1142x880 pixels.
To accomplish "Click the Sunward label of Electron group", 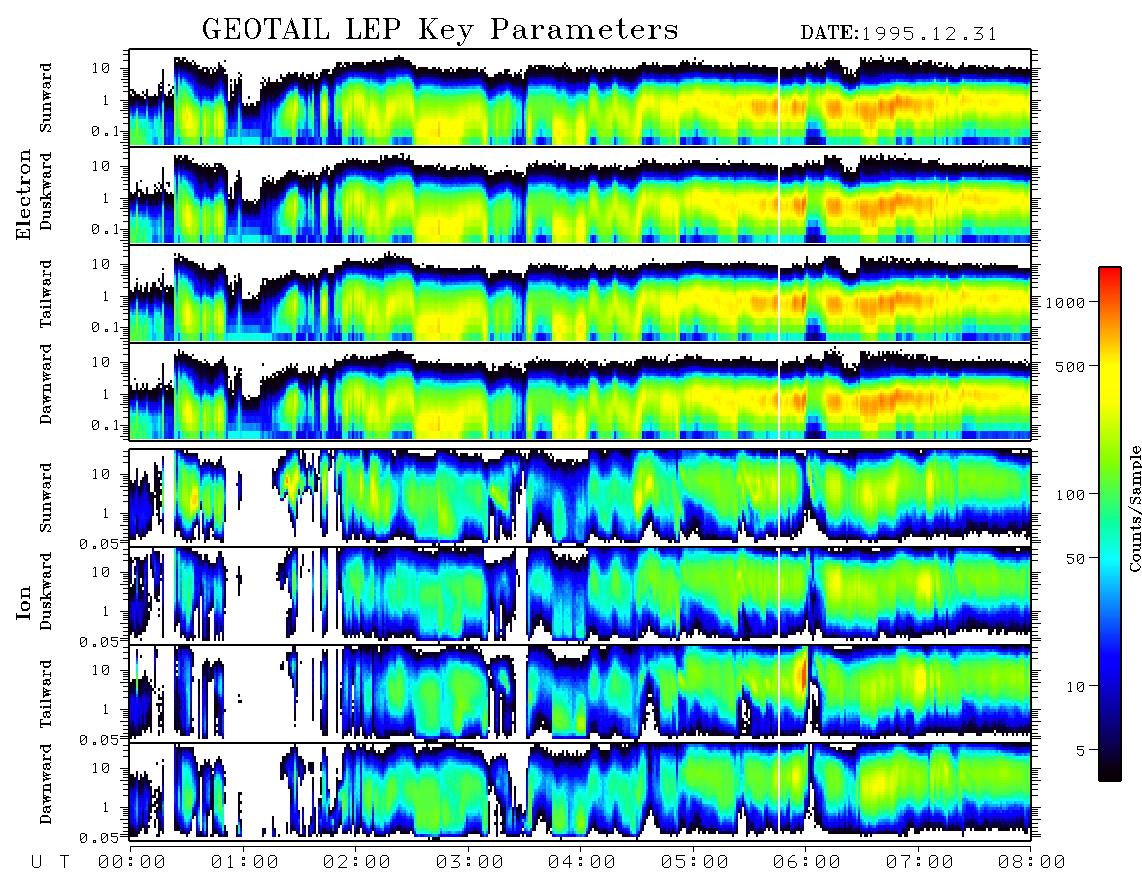I will (x=46, y=98).
